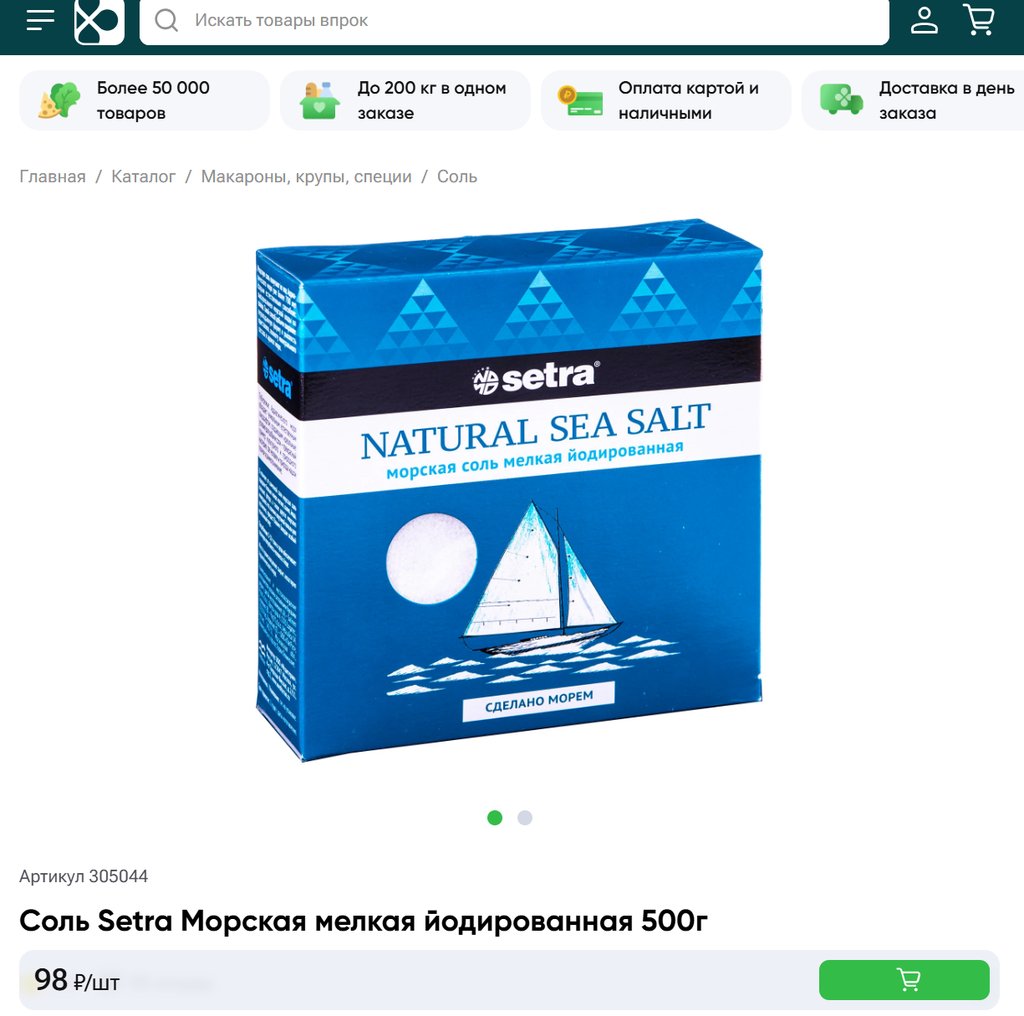1024x1016 pixels.
Task: Open Каталог breadcrumb link
Action: (143, 176)
